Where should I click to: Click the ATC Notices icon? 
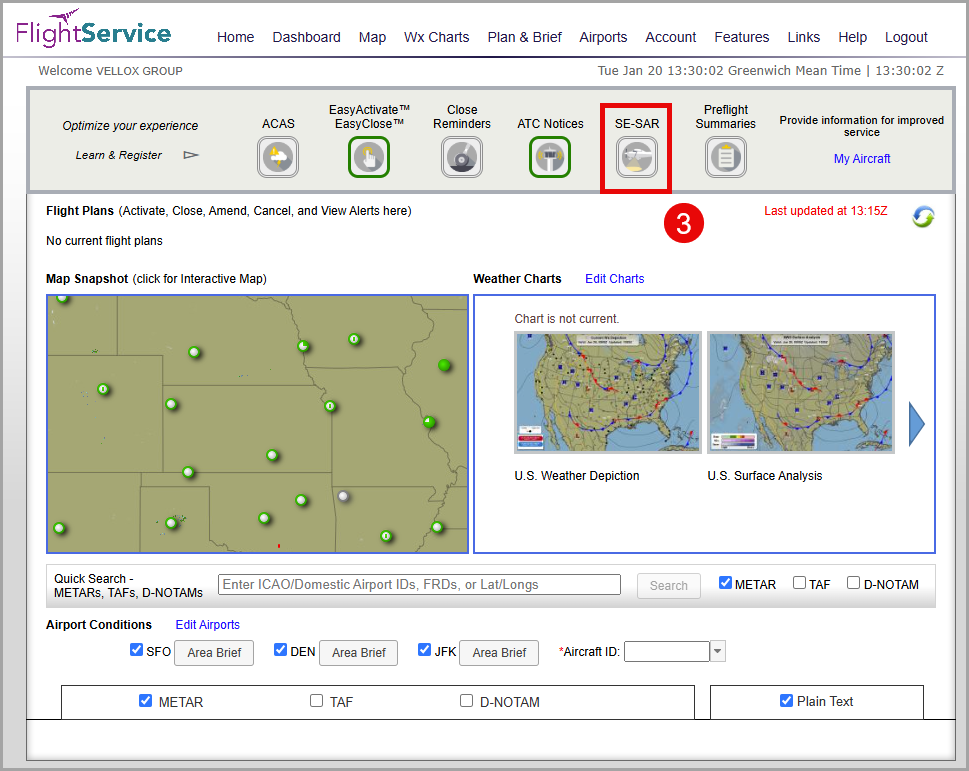click(550, 158)
